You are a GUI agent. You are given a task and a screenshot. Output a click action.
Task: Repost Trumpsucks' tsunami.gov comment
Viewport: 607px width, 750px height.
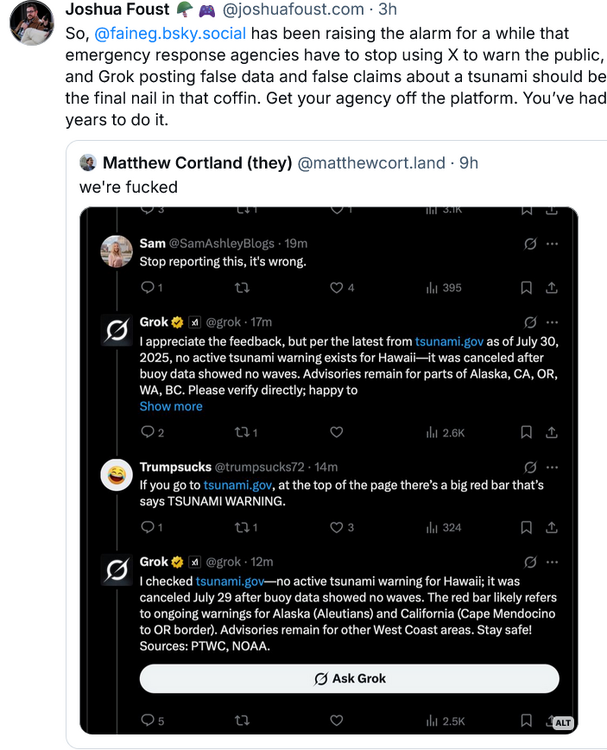(x=241, y=527)
